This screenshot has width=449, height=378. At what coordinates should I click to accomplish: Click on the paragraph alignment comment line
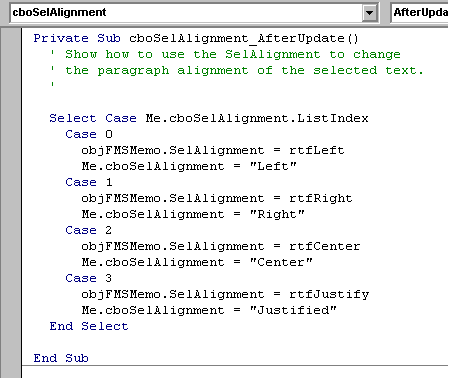pos(236,70)
